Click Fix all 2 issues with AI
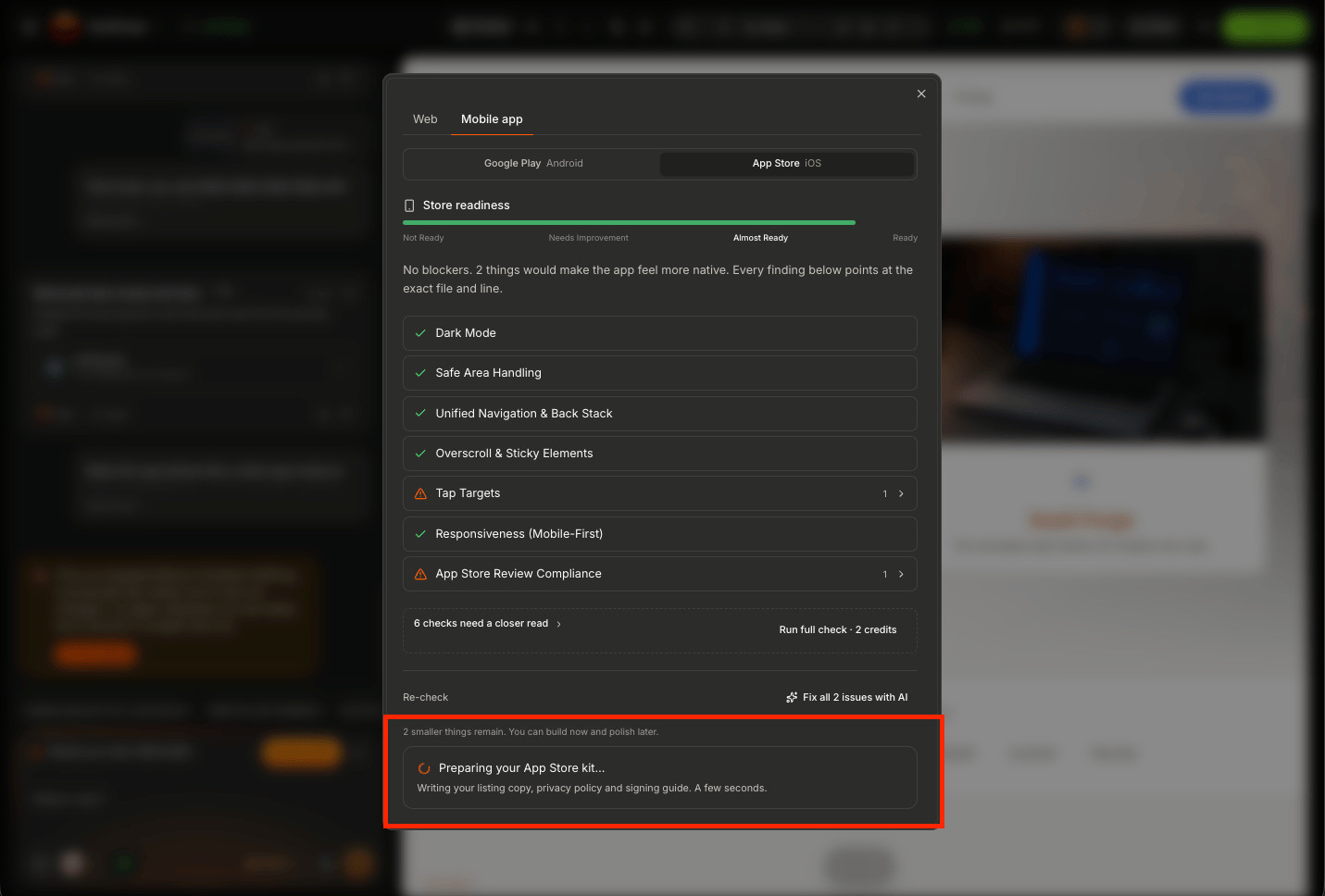The width and height of the screenshot is (1325, 896). [846, 697]
